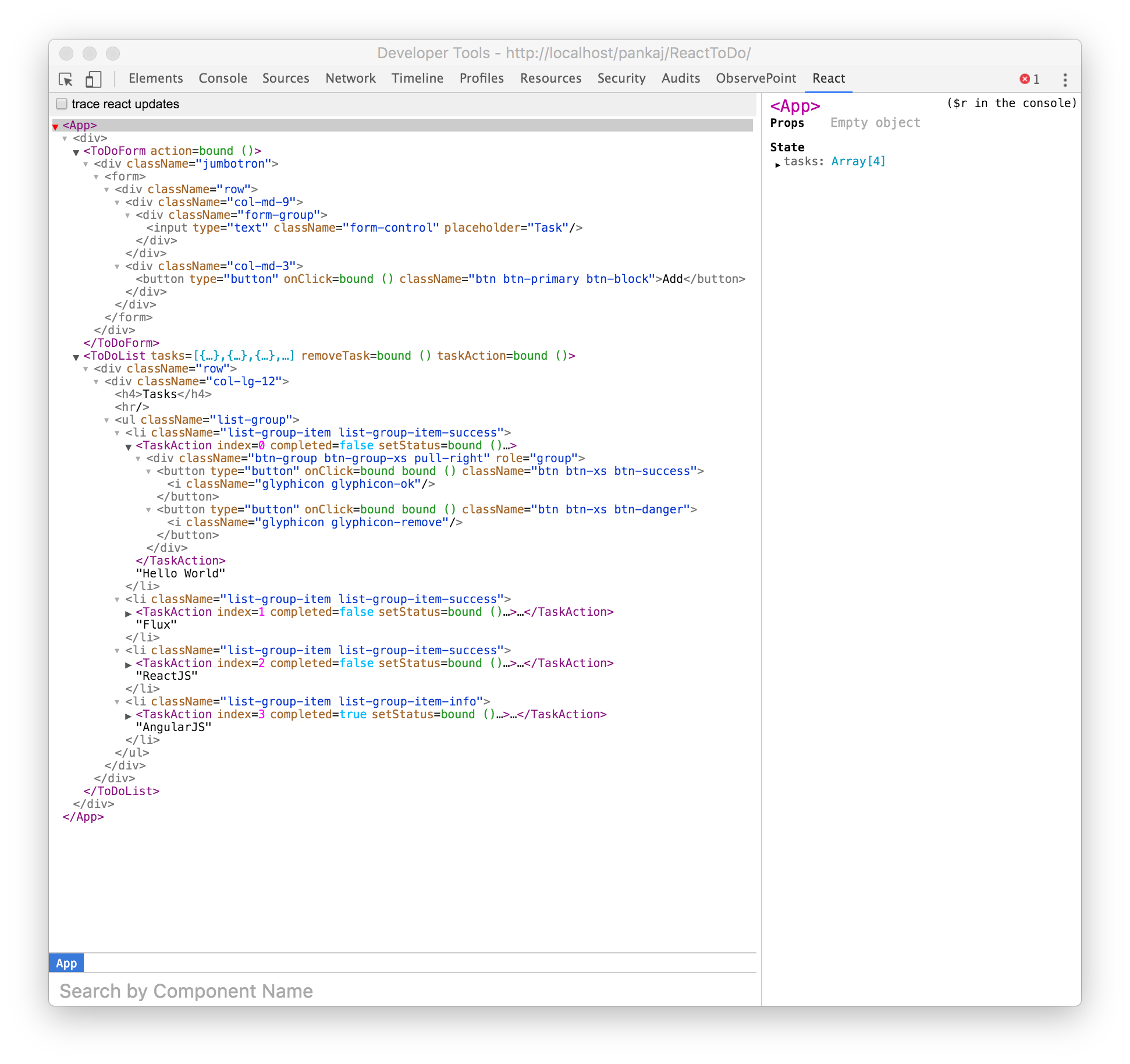Collapse the ToDoList component arrow
This screenshot has width=1130, height=1064.
click(x=76, y=357)
